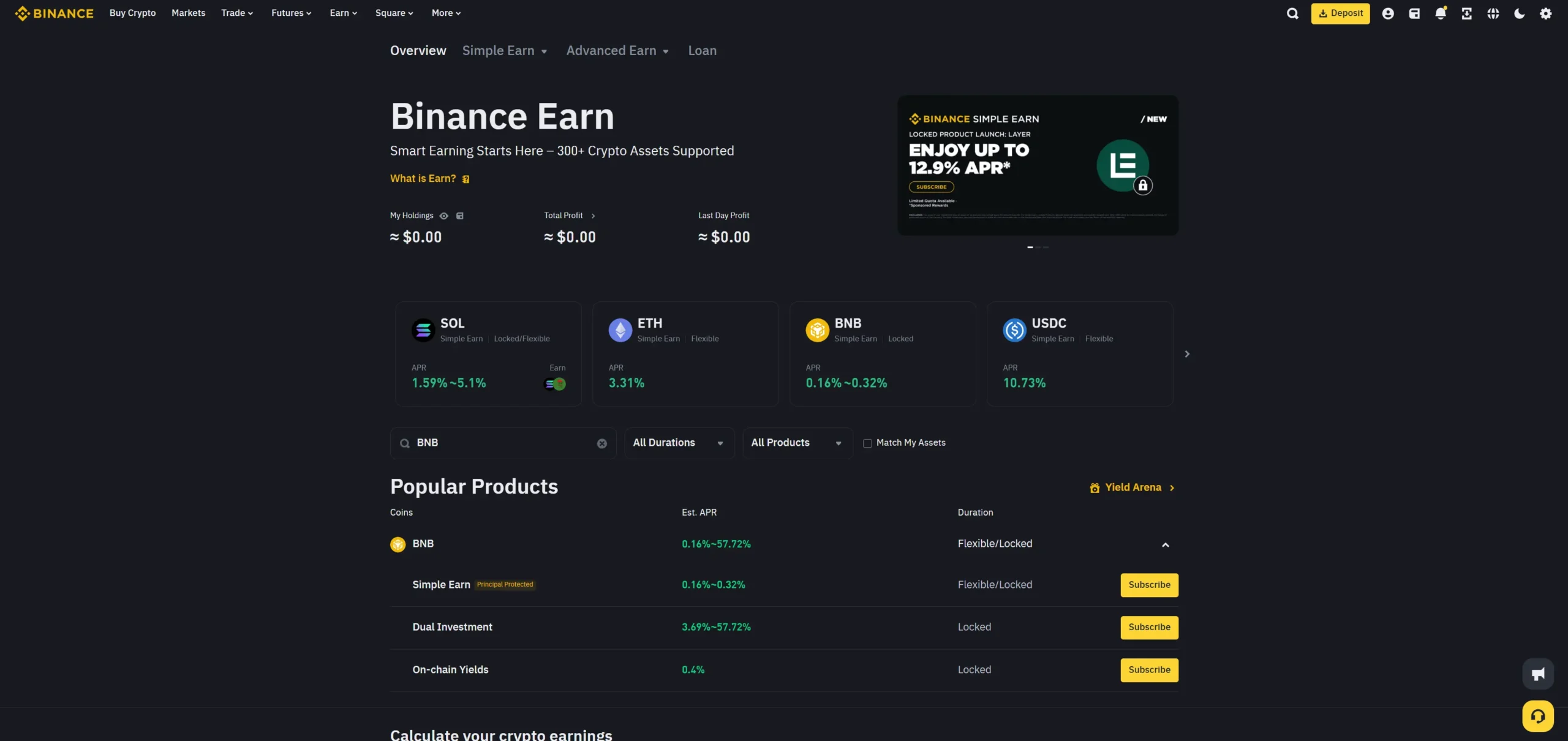
Task: Open the language/globe icon
Action: pyautogui.click(x=1493, y=13)
